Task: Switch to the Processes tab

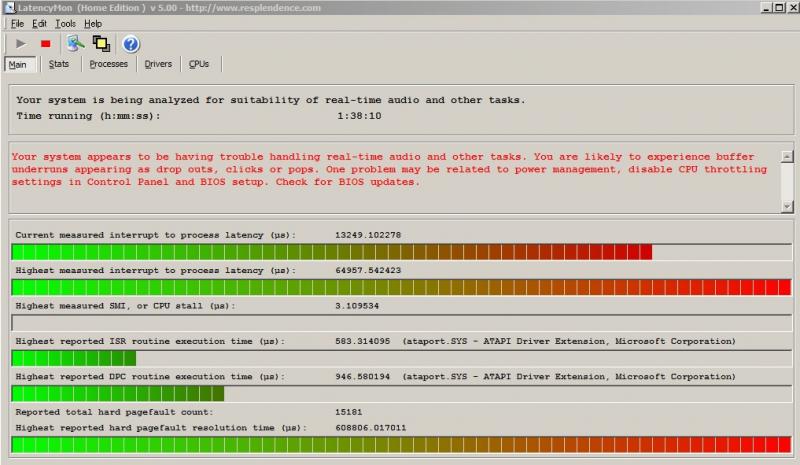Action: pyautogui.click(x=109, y=64)
